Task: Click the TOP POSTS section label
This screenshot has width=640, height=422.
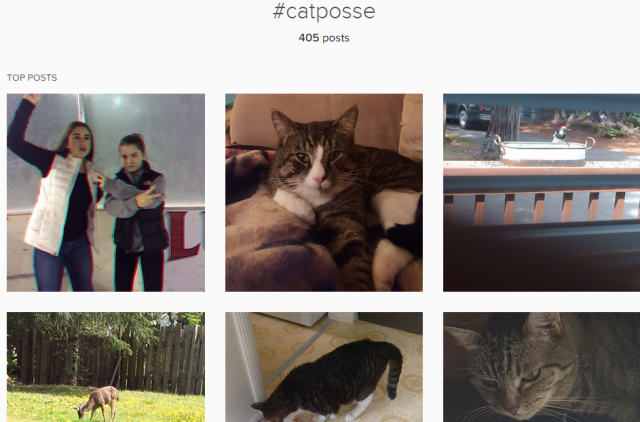Action: (x=32, y=78)
